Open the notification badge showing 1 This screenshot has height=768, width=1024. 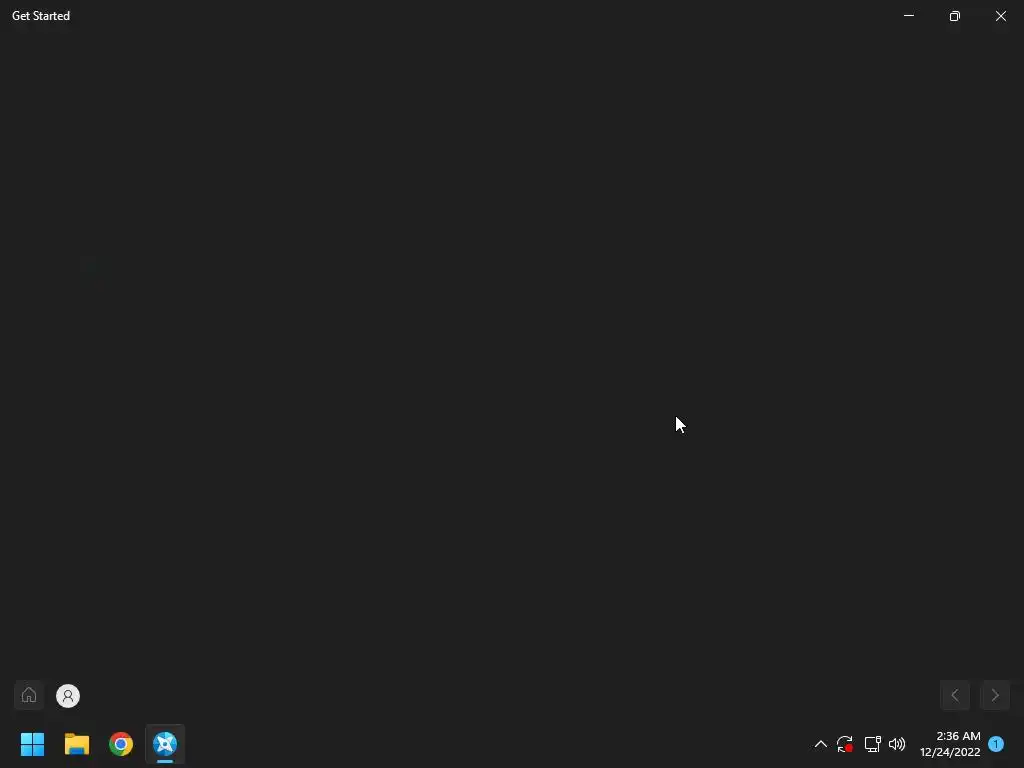[996, 744]
